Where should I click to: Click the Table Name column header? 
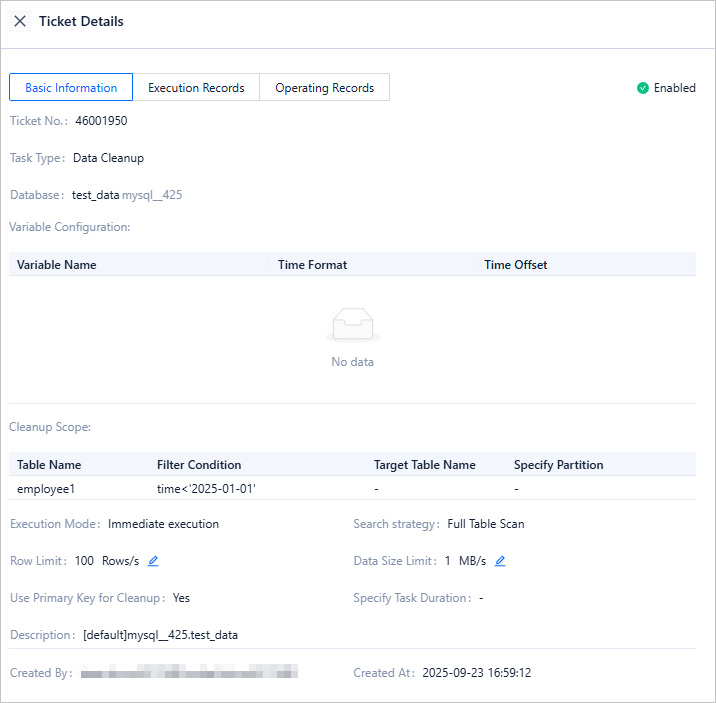pyautogui.click(x=49, y=465)
